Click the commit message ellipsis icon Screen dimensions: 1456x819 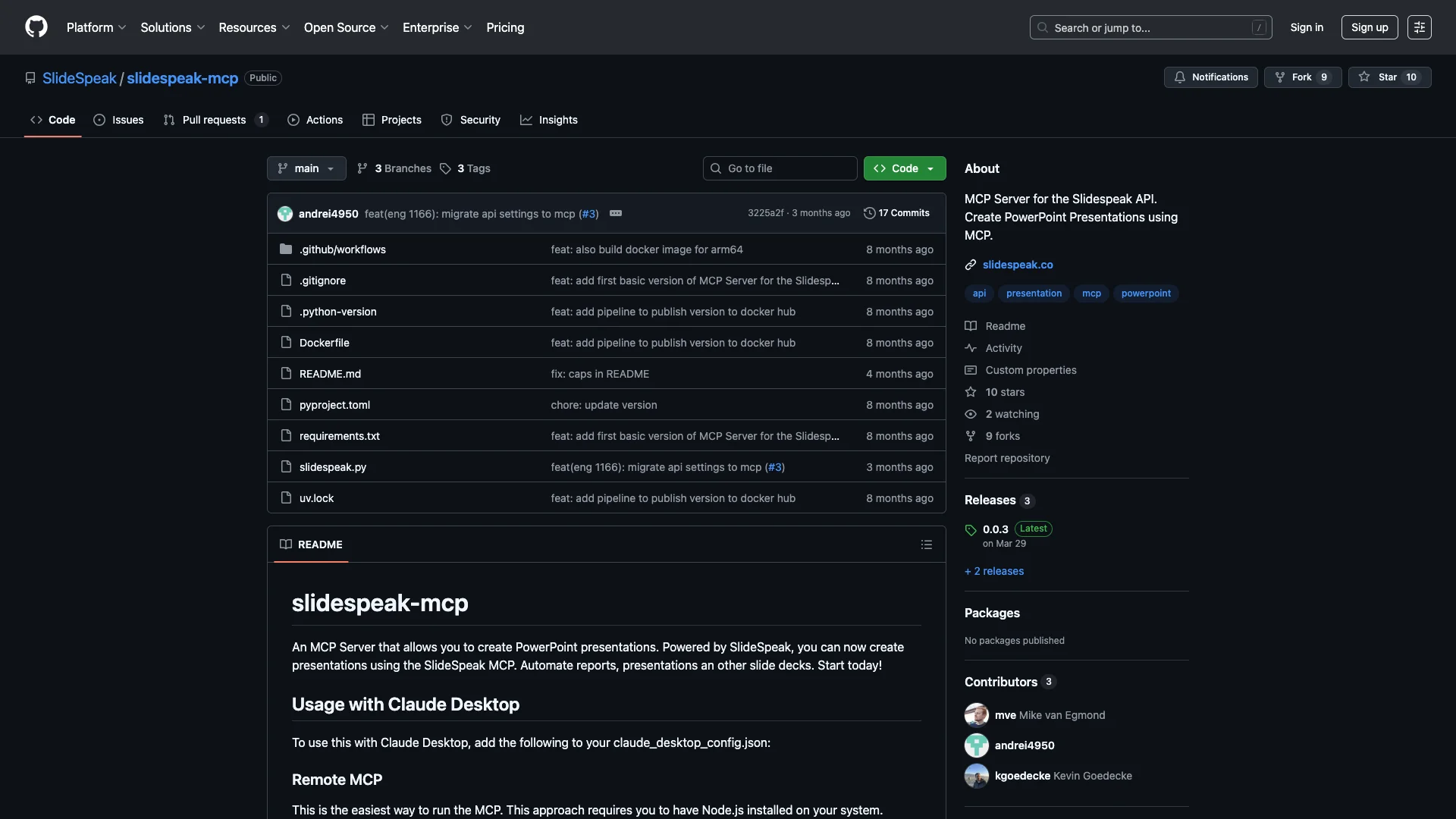coord(616,213)
